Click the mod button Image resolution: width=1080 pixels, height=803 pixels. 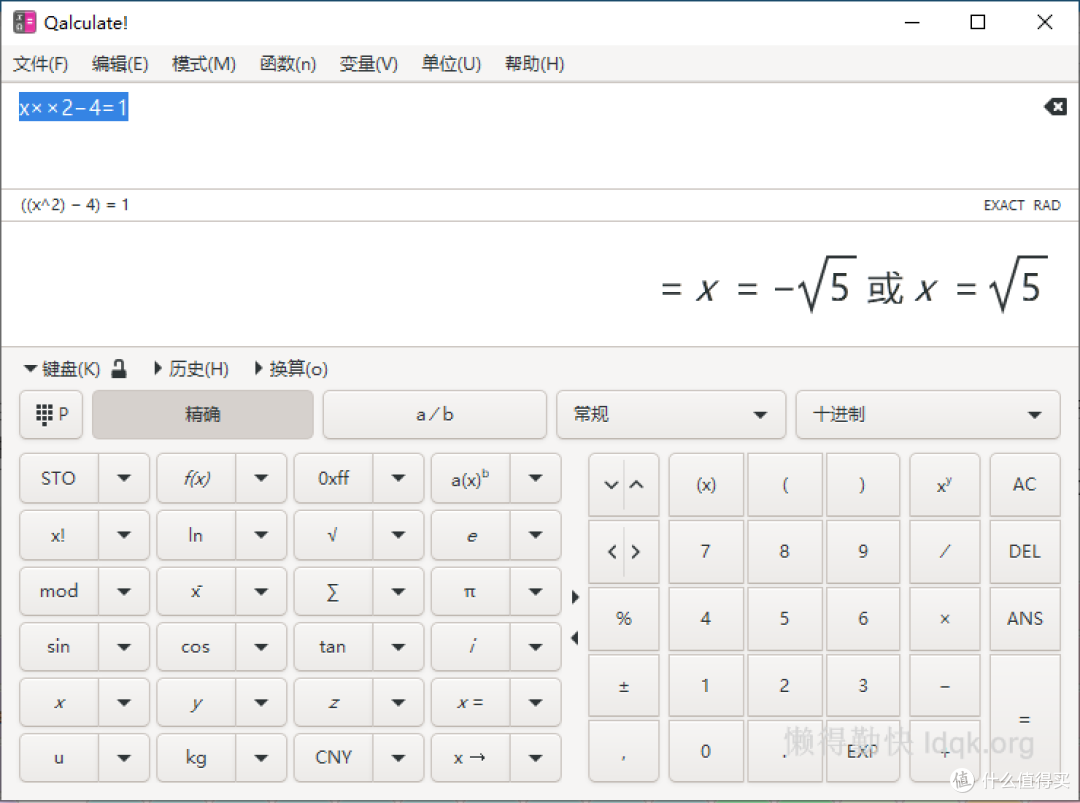click(59, 591)
